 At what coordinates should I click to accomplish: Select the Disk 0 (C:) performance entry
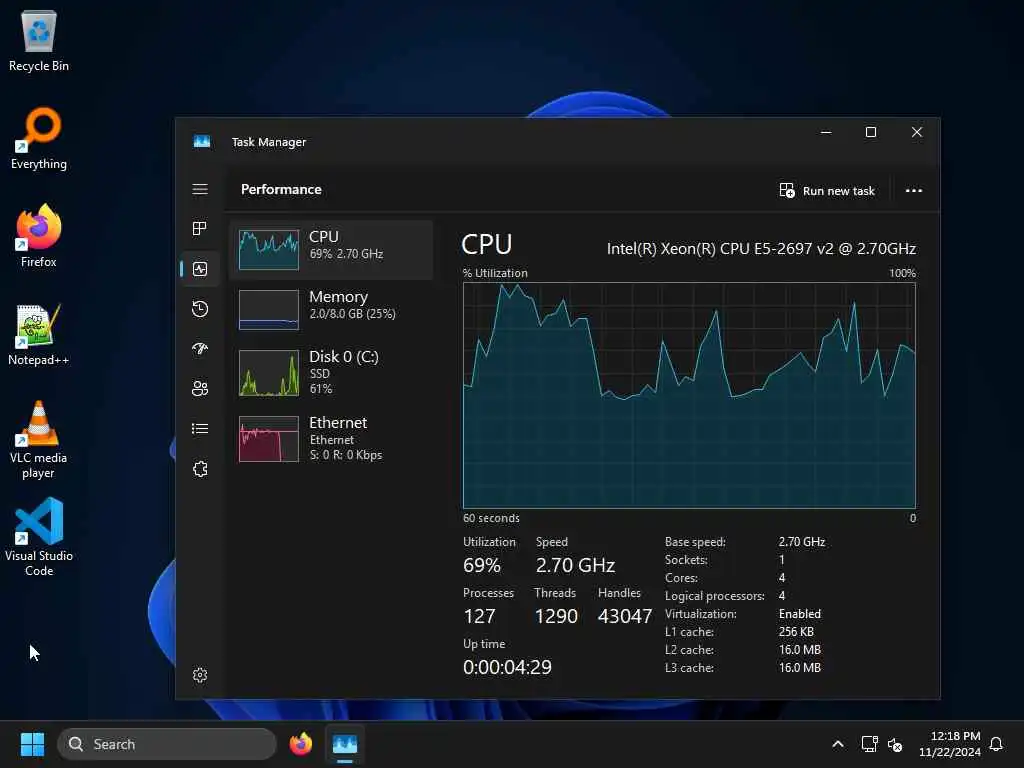[x=331, y=373]
